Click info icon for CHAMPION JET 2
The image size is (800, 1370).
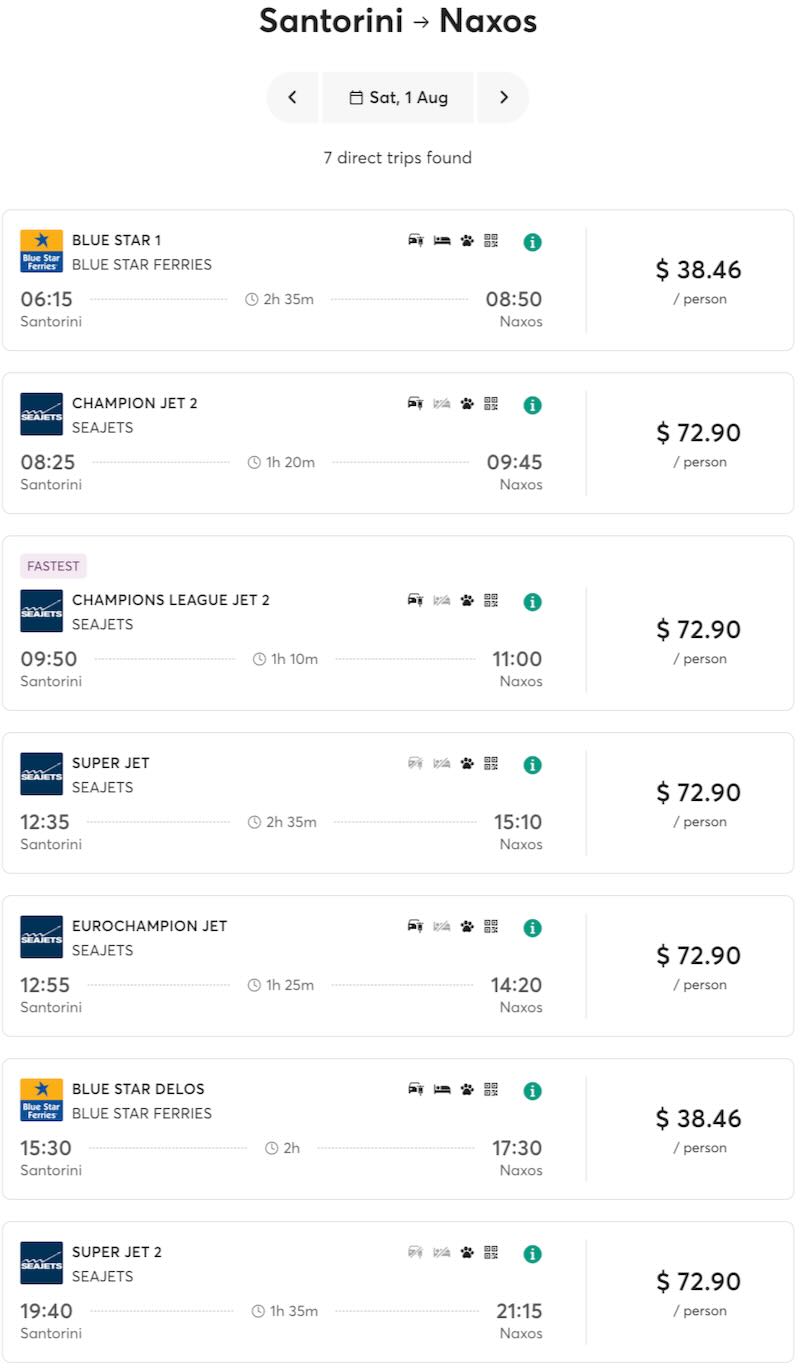click(x=532, y=405)
